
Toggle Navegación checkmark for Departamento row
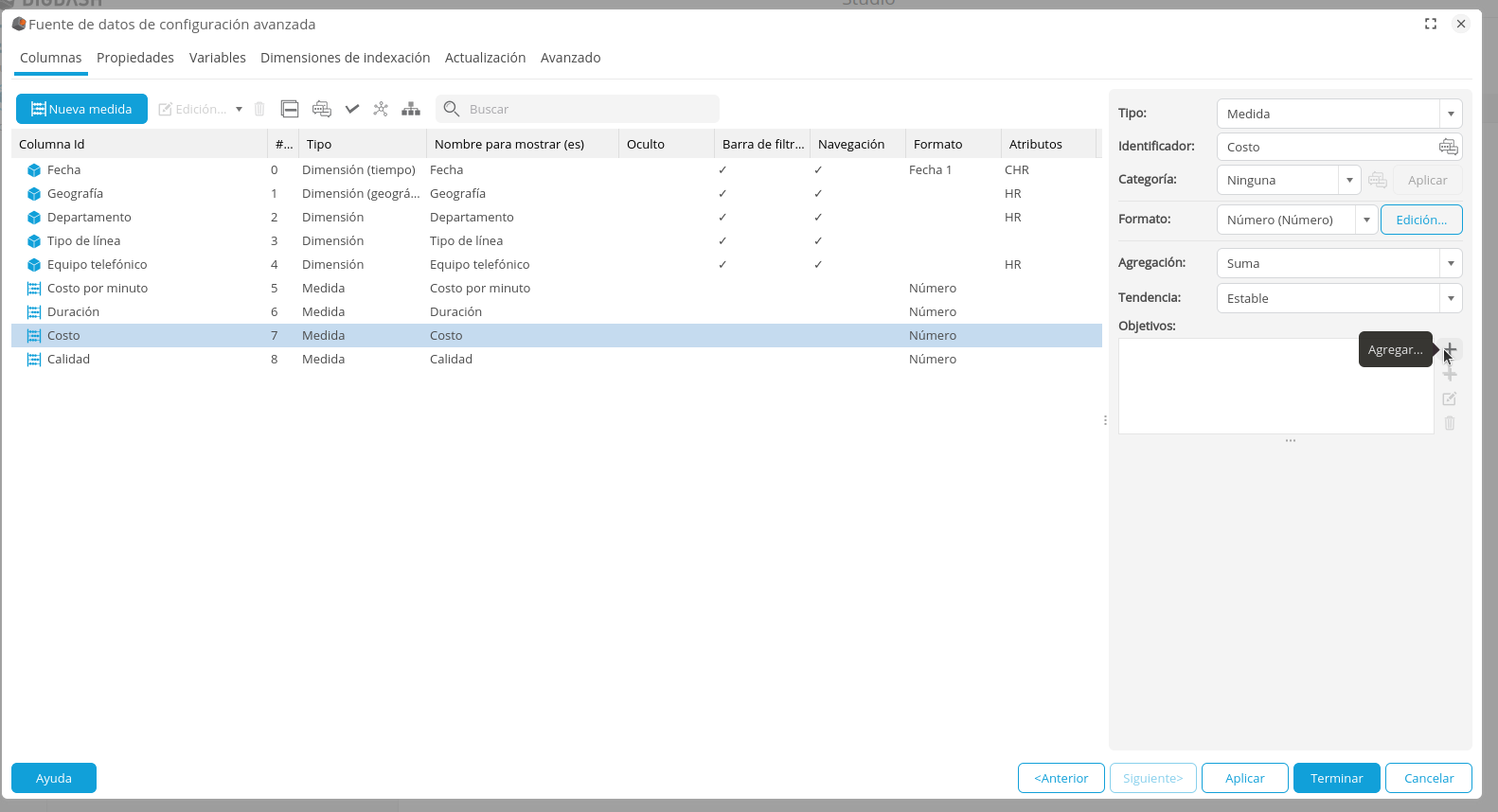pos(818,218)
